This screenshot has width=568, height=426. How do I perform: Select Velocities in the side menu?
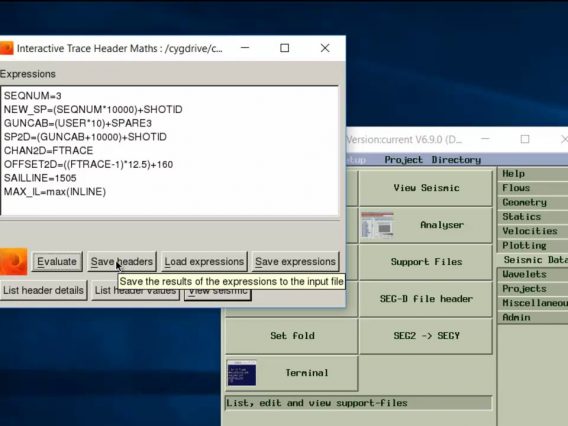tap(532, 231)
